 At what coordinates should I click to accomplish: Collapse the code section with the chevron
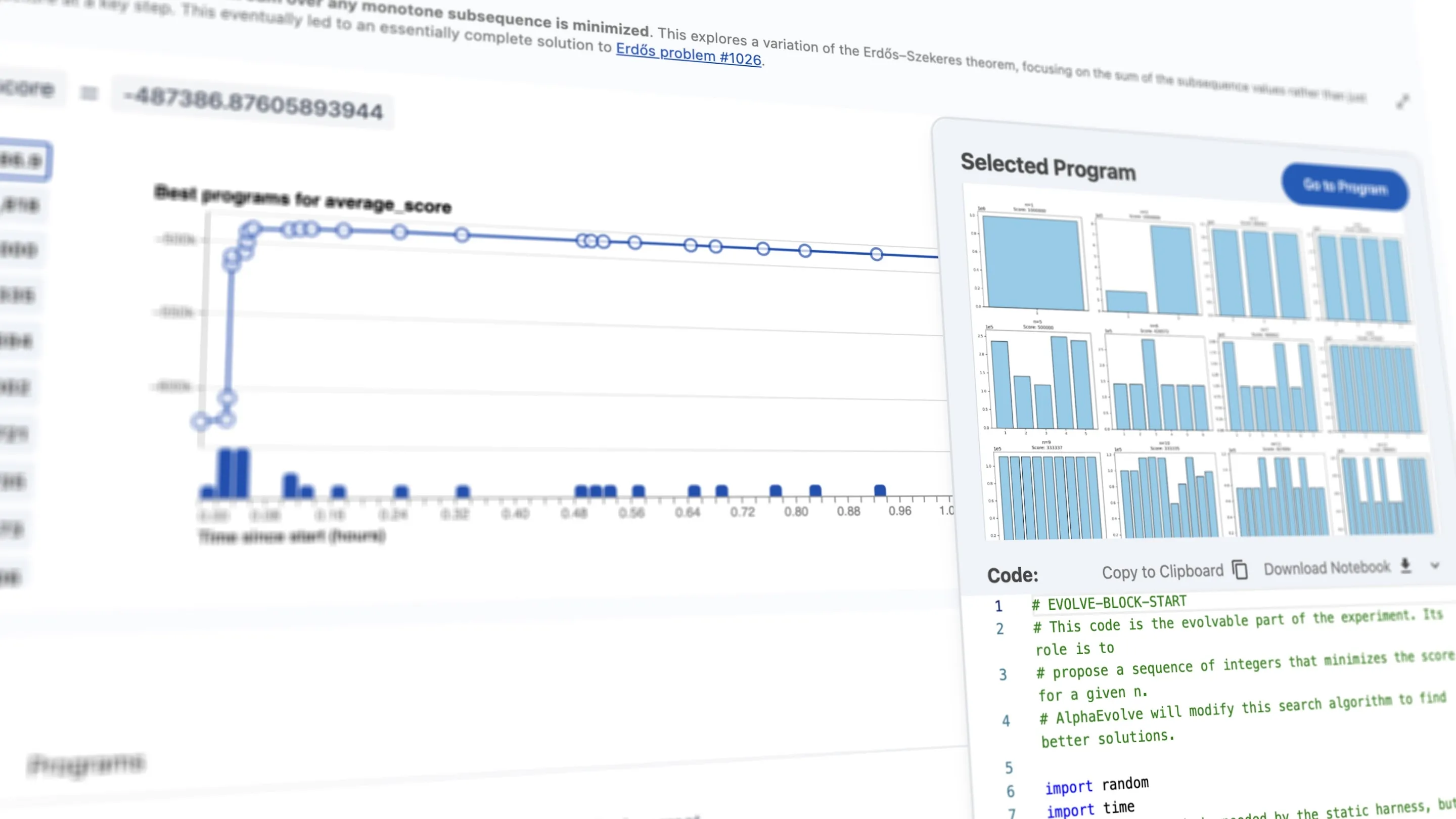[1435, 565]
